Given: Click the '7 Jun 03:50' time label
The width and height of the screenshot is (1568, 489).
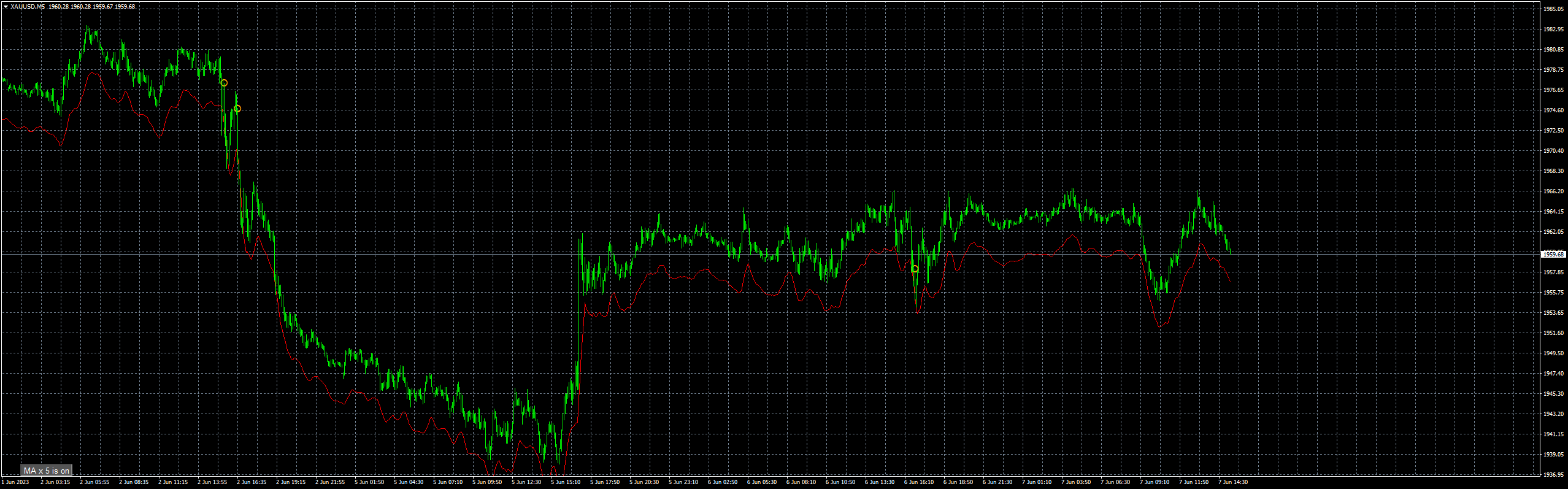Looking at the screenshot, I should click(1076, 482).
